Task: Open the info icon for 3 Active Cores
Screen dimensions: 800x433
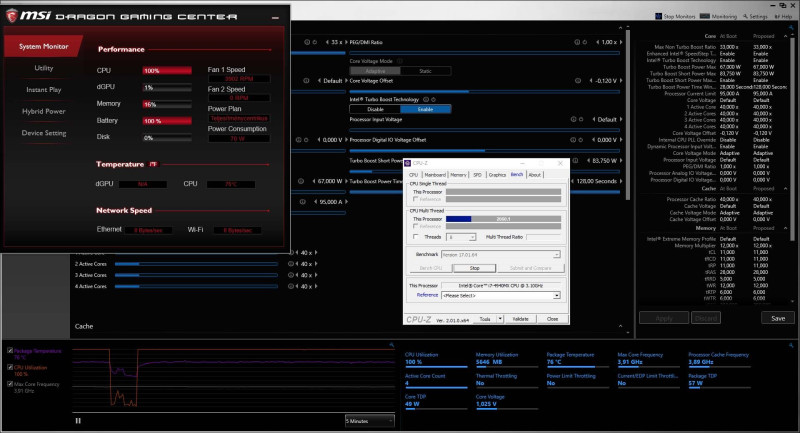Action: (291, 275)
